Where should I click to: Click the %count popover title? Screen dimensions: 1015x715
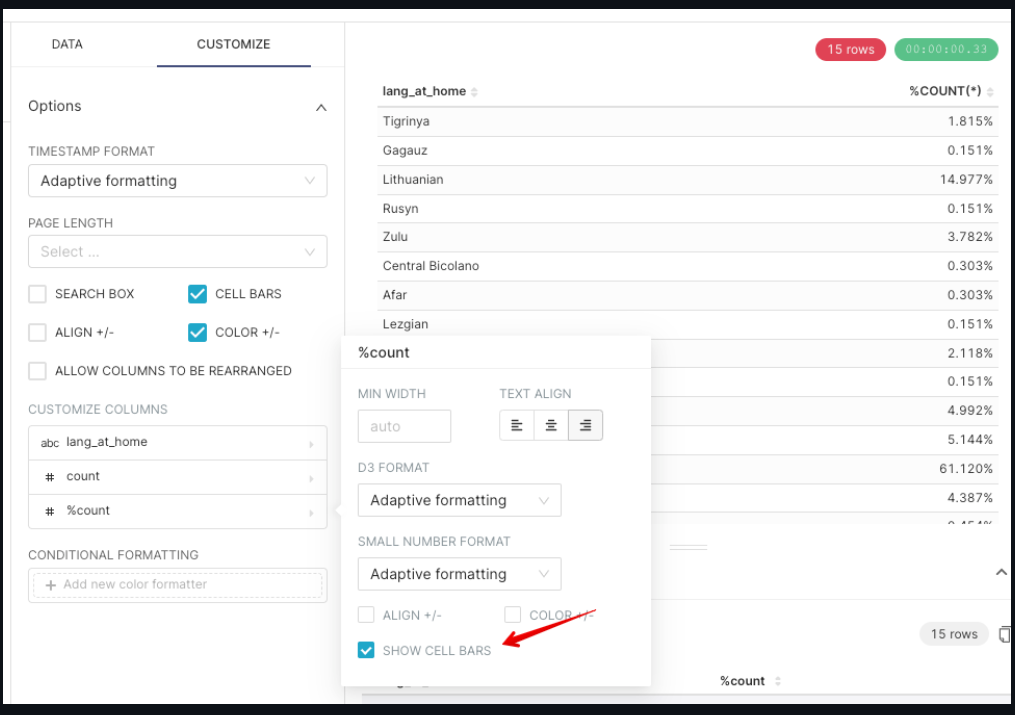(x=384, y=353)
